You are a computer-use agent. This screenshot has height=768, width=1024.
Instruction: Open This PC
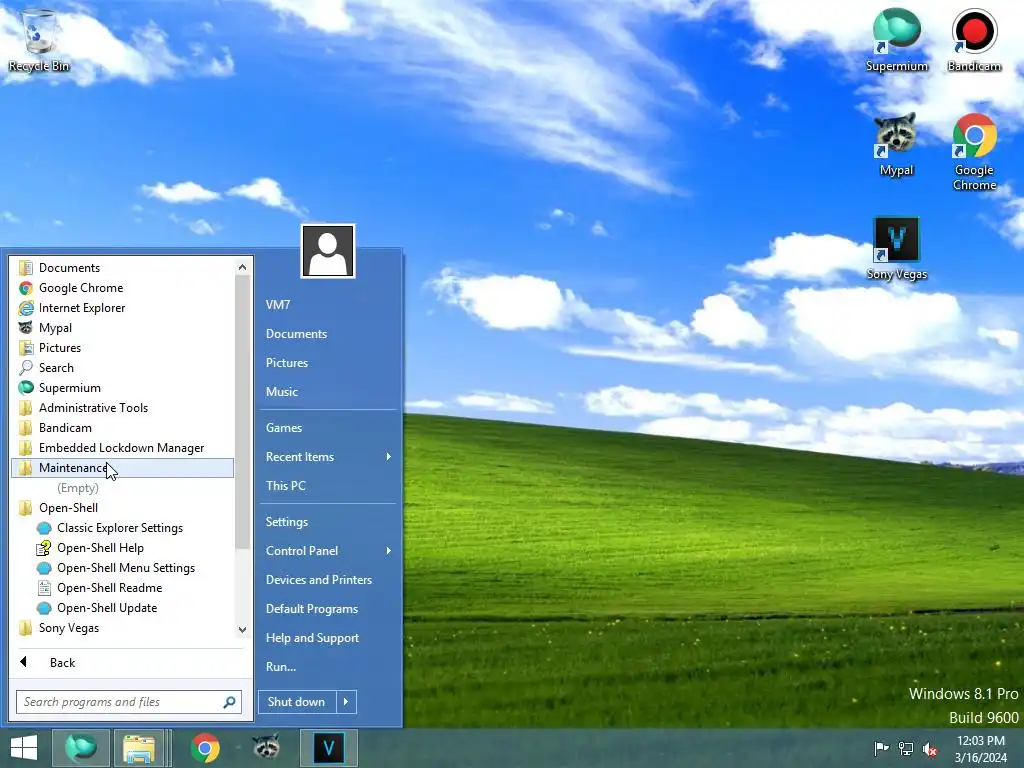(x=328, y=486)
